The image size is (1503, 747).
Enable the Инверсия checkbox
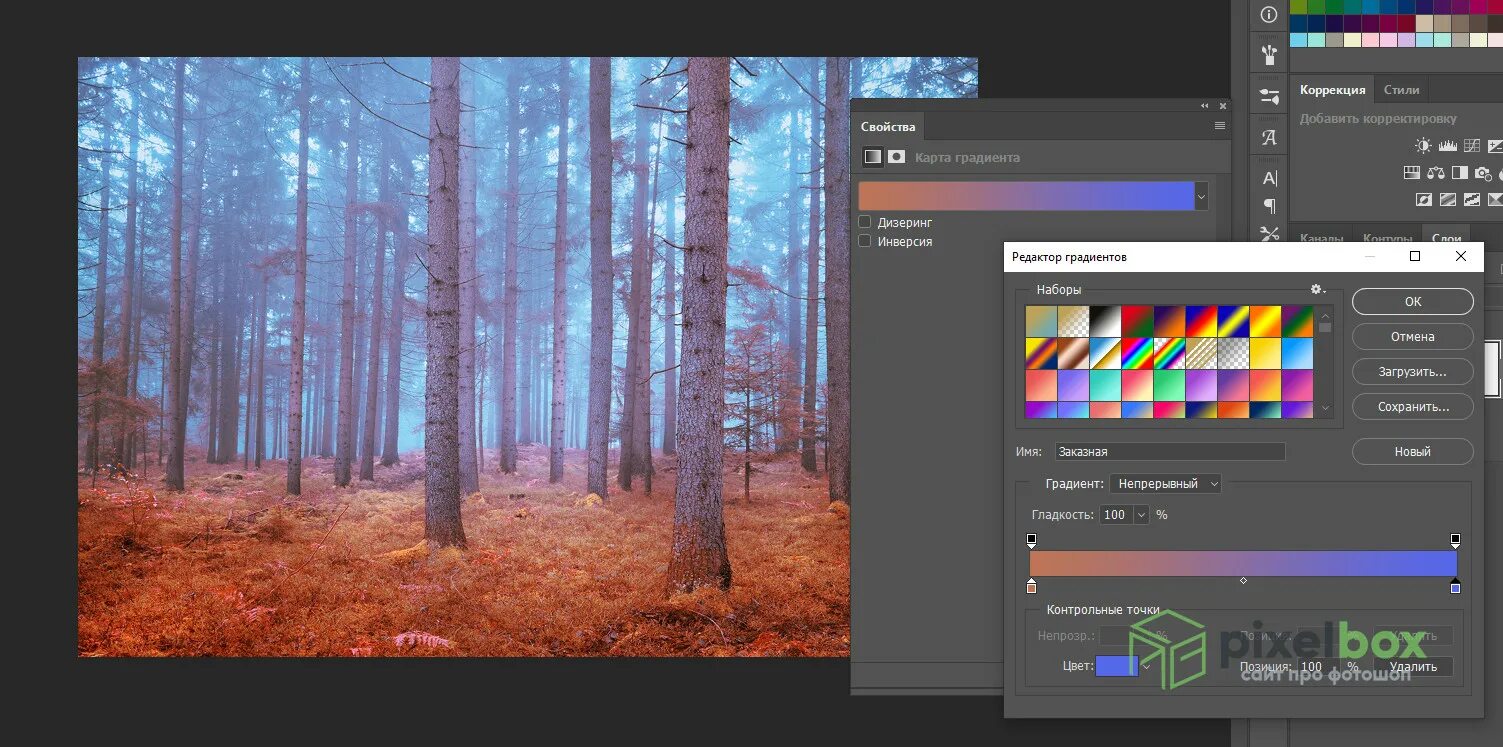tap(864, 241)
